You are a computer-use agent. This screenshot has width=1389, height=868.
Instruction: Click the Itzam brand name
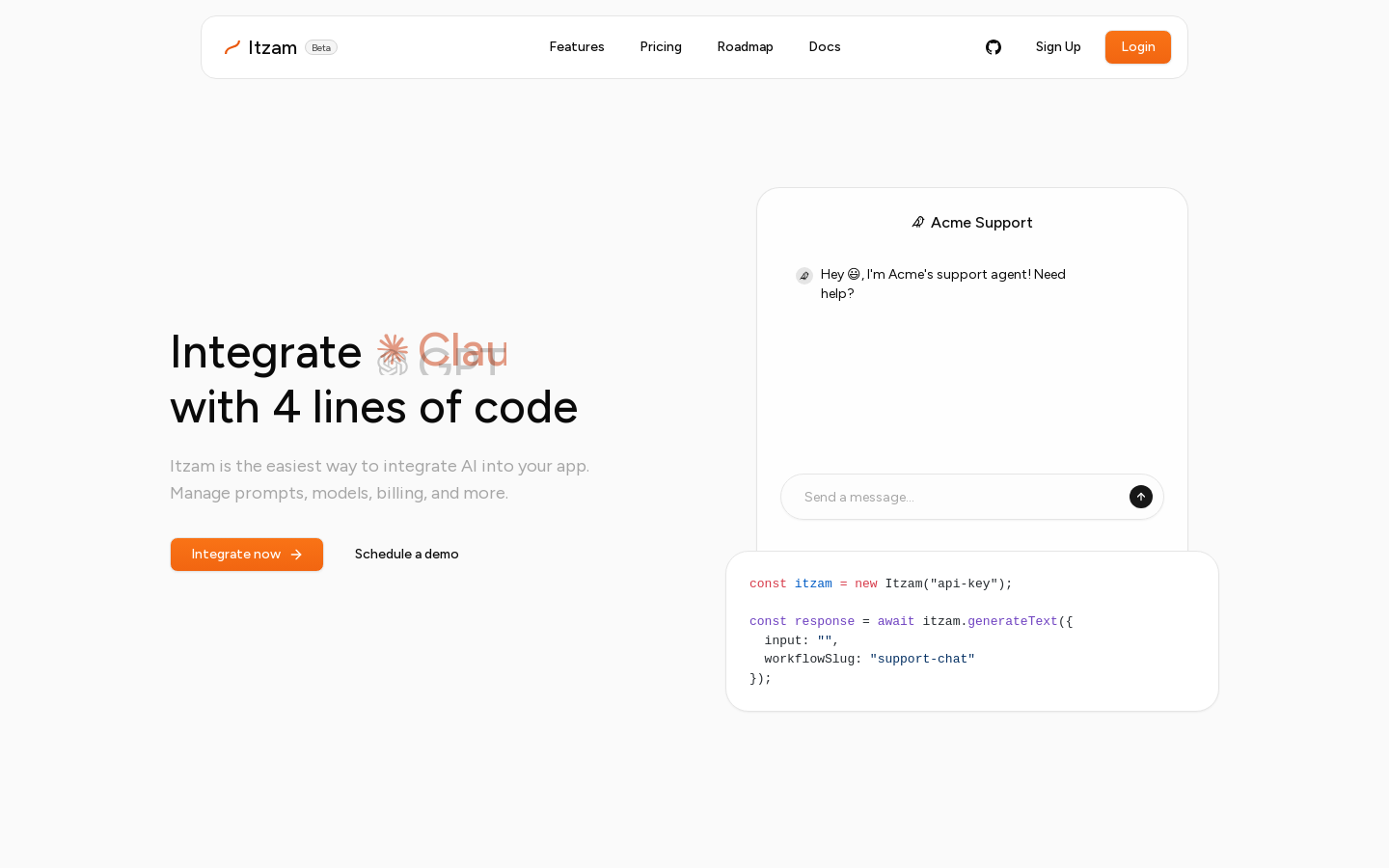pos(273,47)
